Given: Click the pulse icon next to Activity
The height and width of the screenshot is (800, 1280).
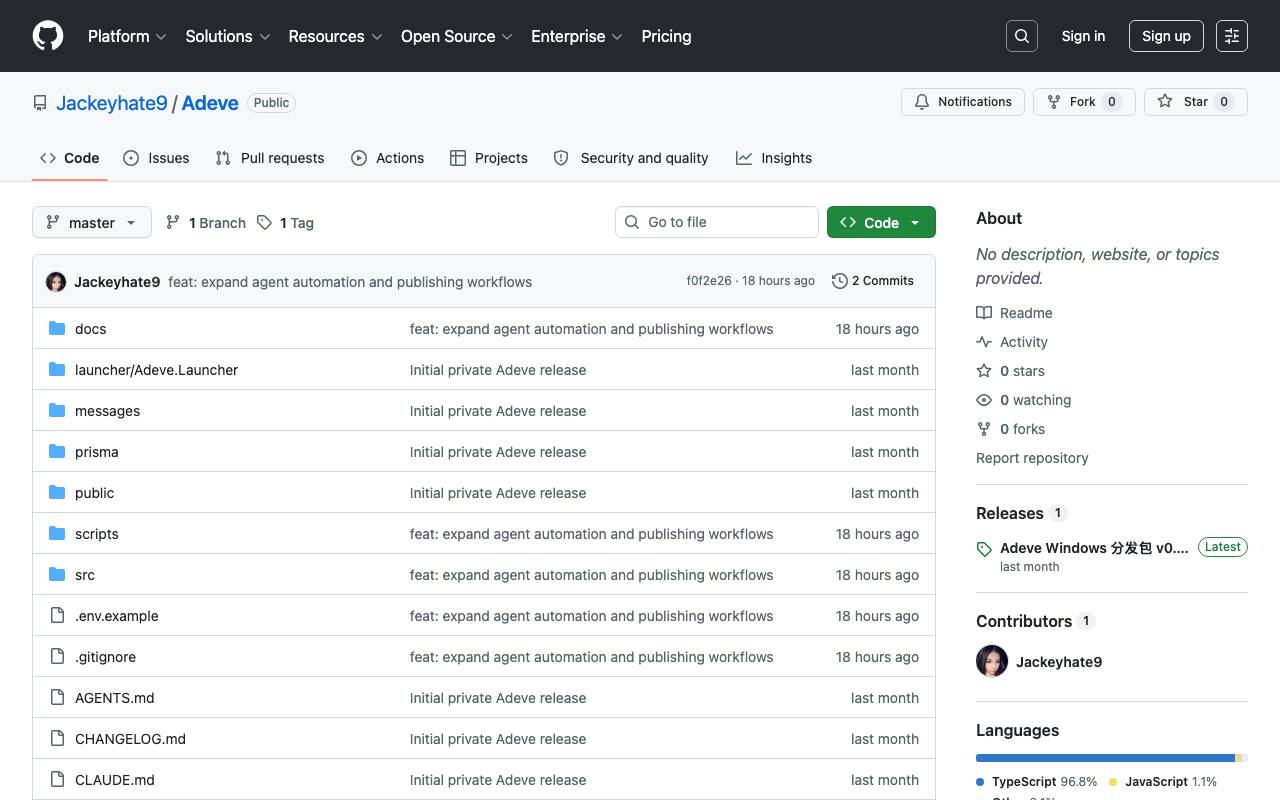Looking at the screenshot, I should click(x=984, y=342).
